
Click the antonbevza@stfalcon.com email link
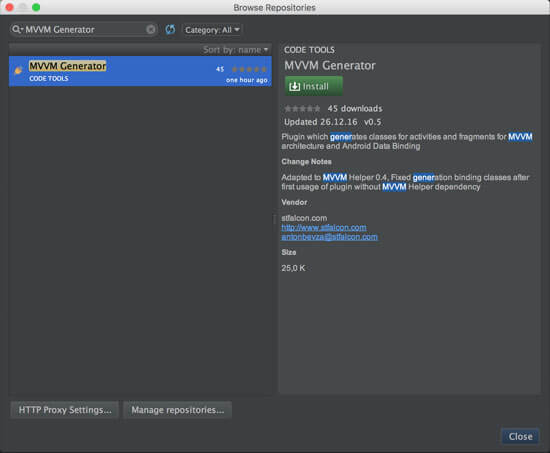pos(329,237)
